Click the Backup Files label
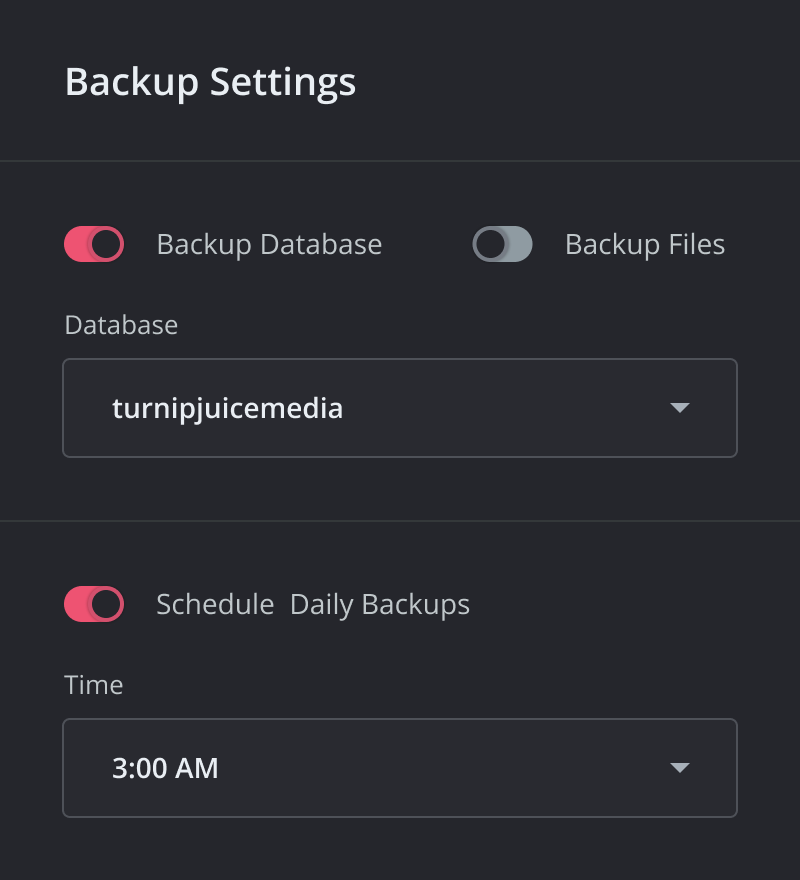Image resolution: width=800 pixels, height=880 pixels. [x=645, y=244]
